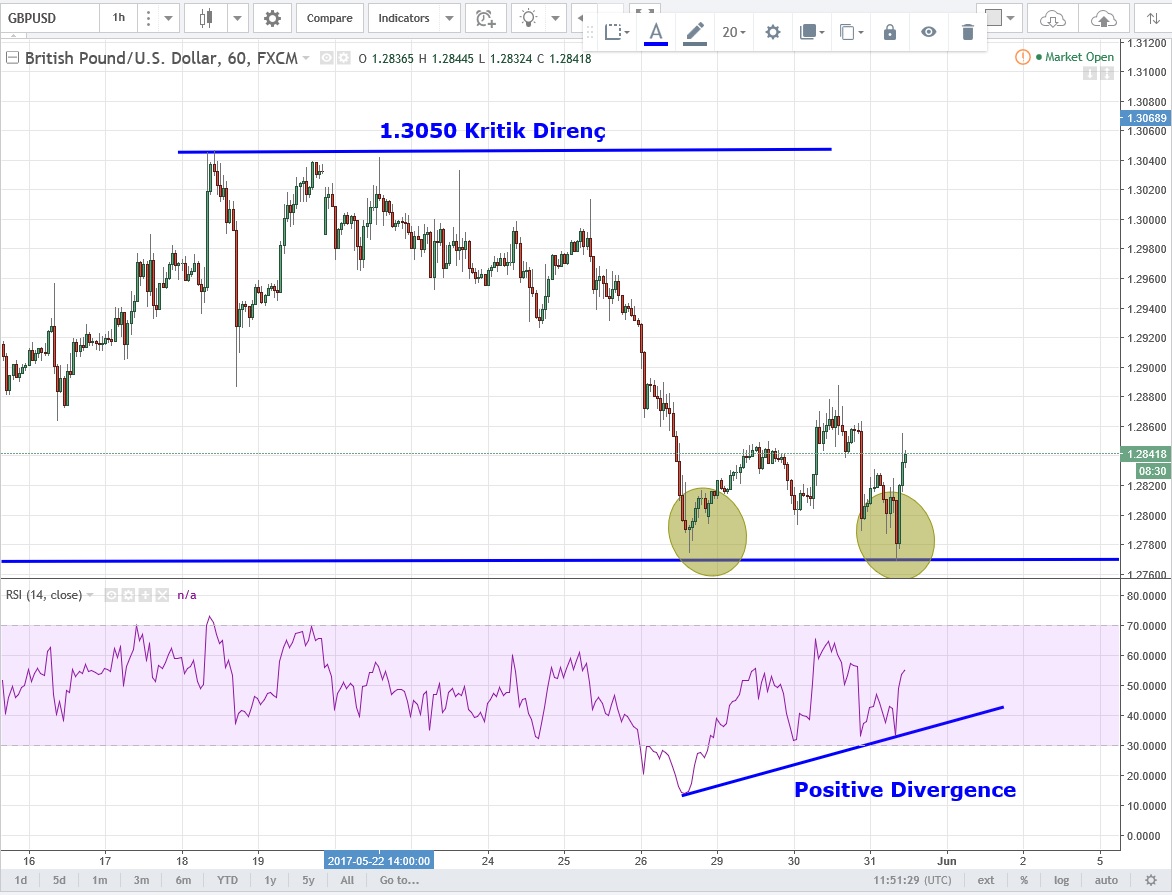The width and height of the screenshot is (1172, 895).
Task: Create an alert with alarm clock icon
Action: 485,18
